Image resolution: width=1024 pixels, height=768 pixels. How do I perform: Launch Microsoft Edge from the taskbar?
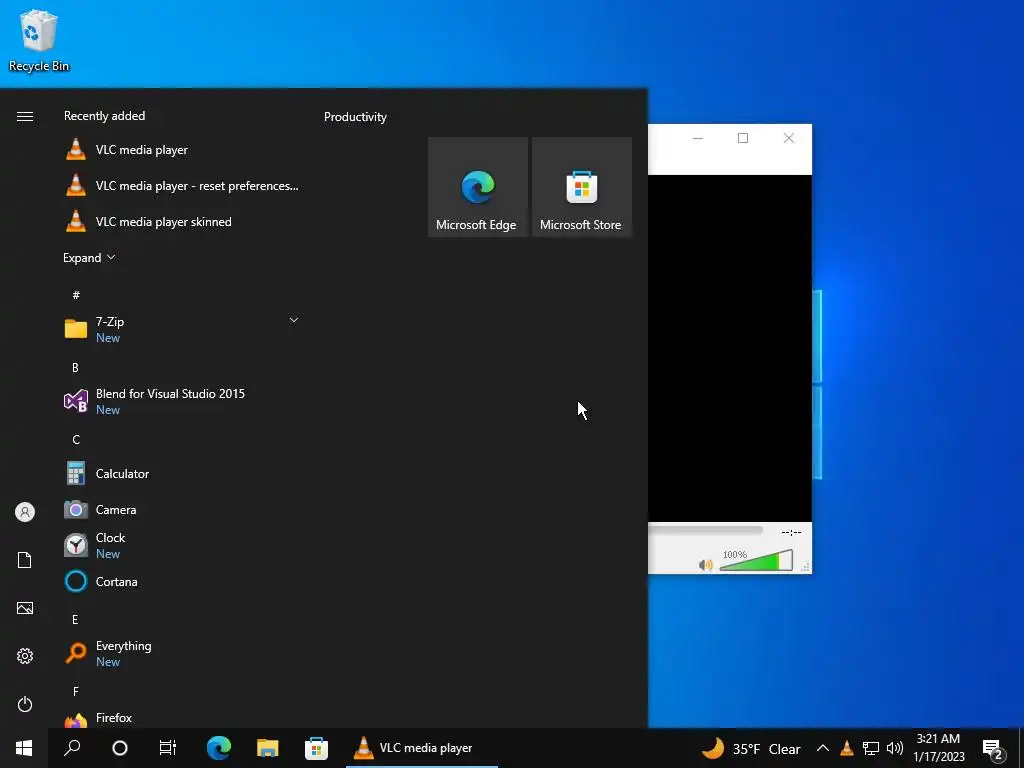219,748
